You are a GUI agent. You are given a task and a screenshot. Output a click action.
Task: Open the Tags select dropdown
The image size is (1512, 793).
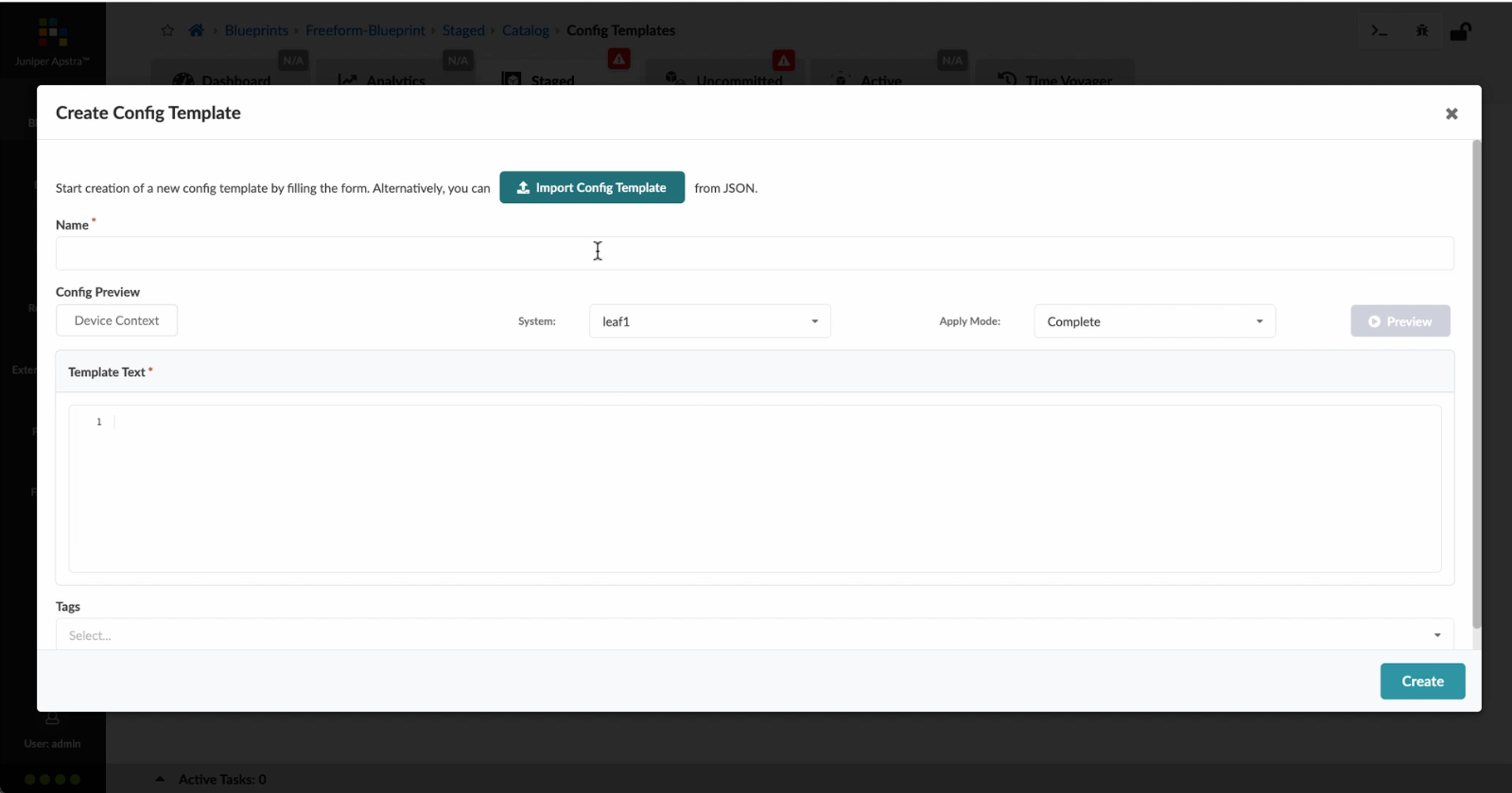tap(755, 634)
